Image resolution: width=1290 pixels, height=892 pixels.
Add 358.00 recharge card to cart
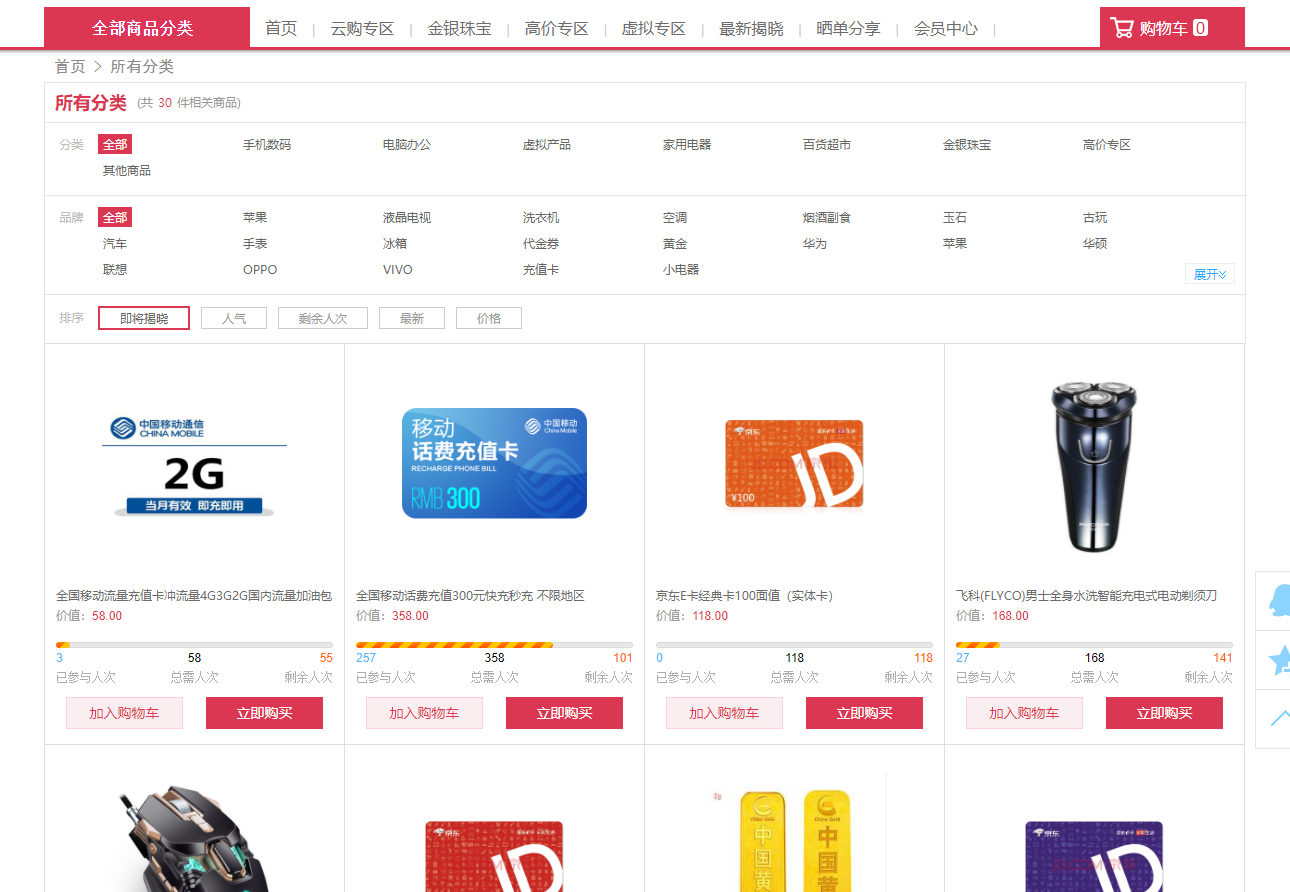424,713
